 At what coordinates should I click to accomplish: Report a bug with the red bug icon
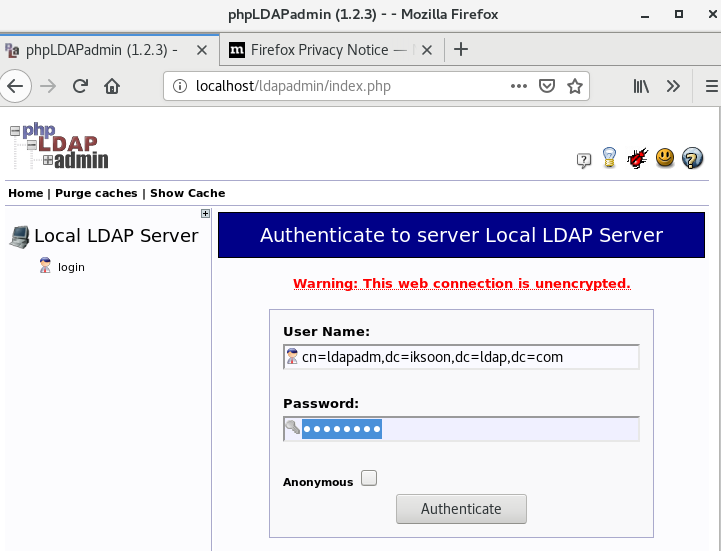pos(637,158)
